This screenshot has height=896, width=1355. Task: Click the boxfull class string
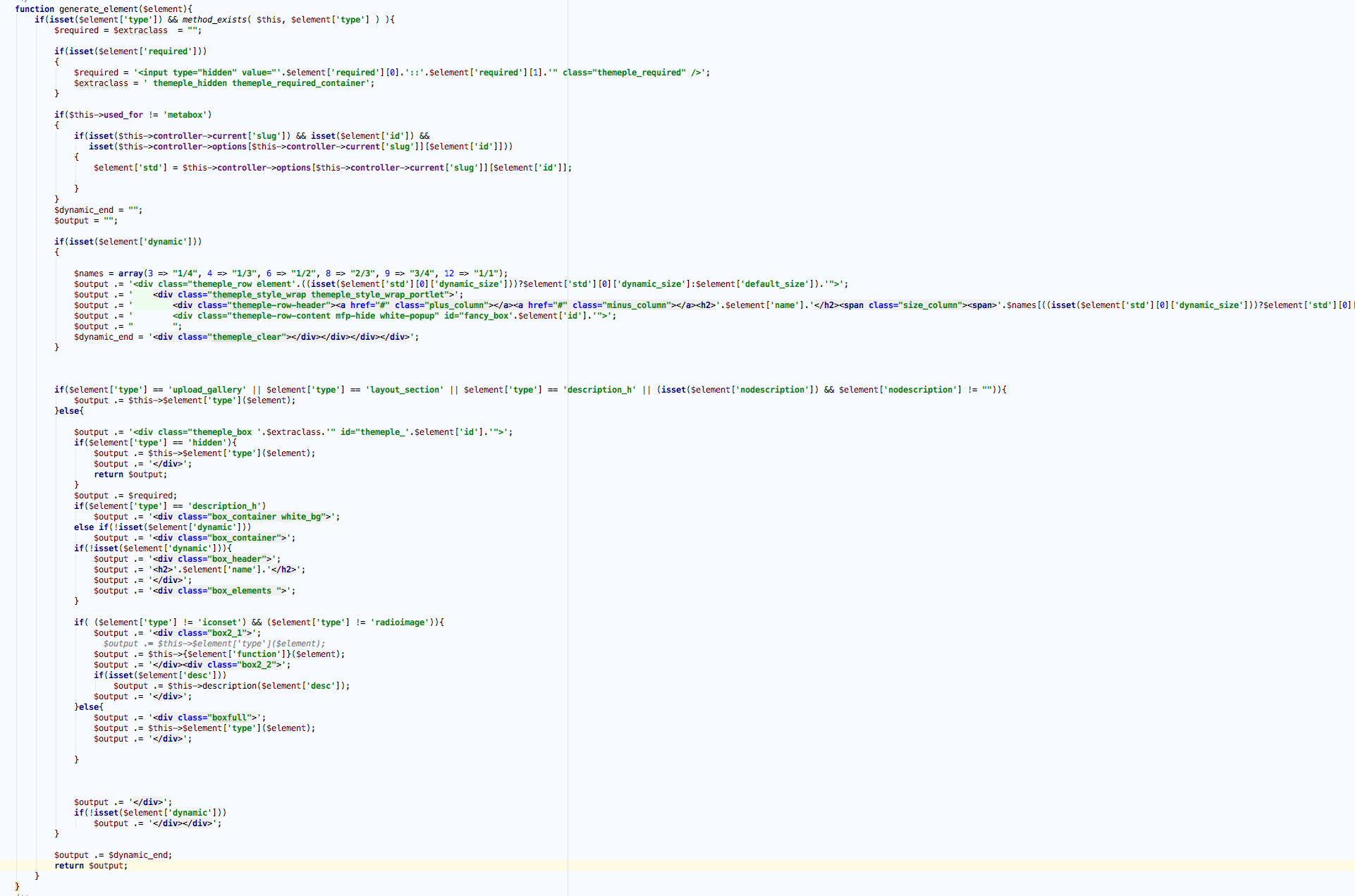[x=229, y=718]
